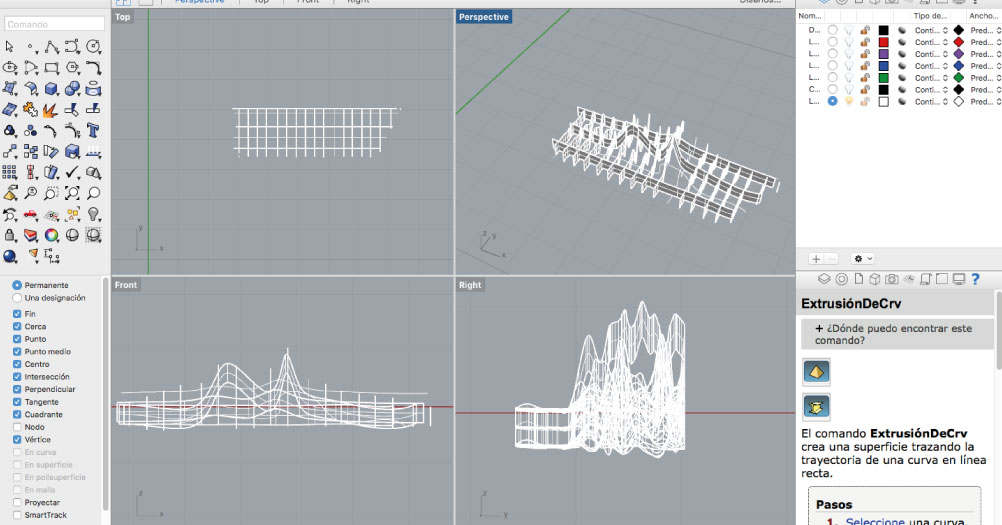Click the Lock objects padlock icon
The image size is (1002, 525).
pos(10,235)
